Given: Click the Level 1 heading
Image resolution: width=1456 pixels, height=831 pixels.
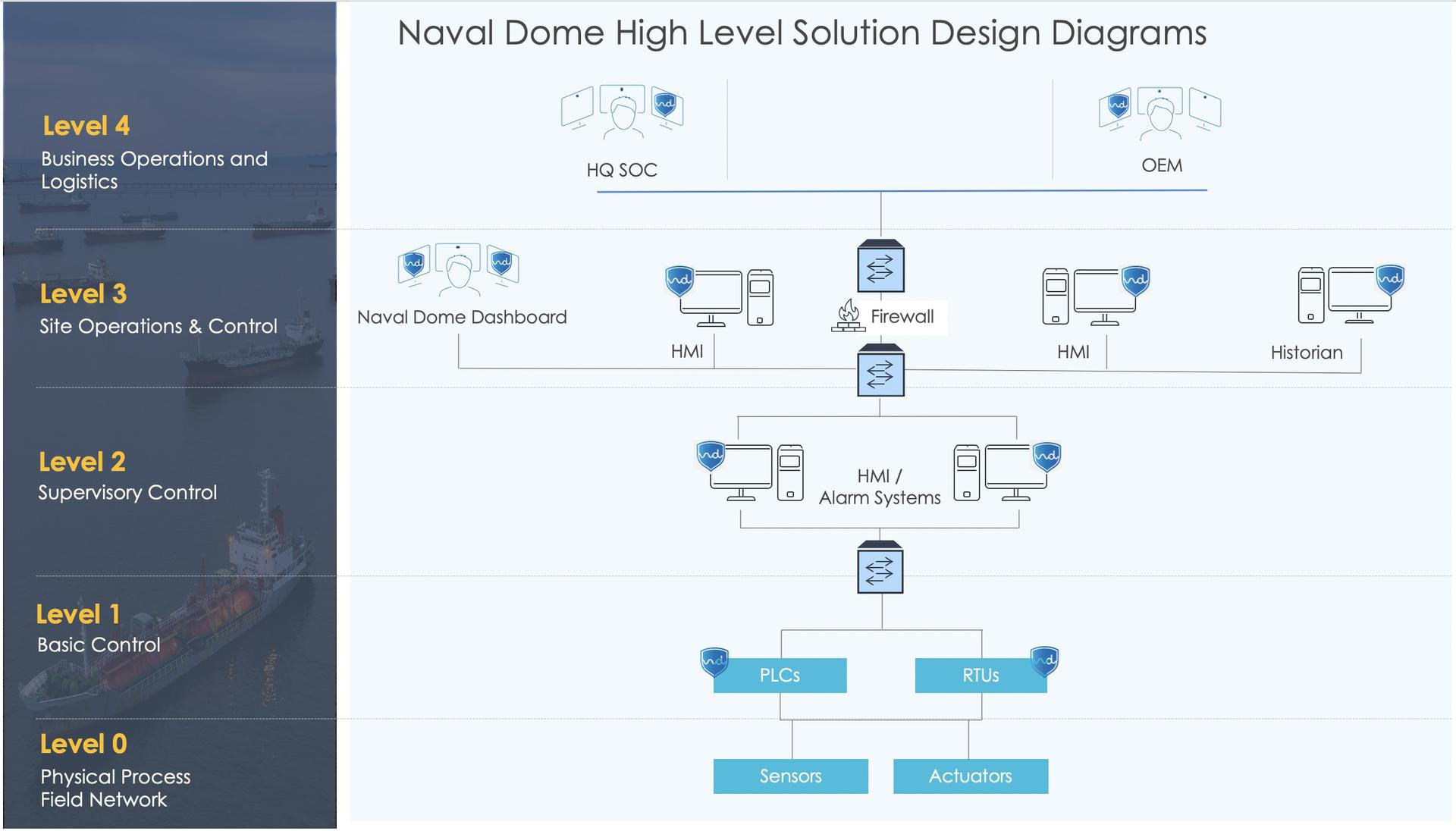Looking at the screenshot, I should pyautogui.click(x=79, y=614).
